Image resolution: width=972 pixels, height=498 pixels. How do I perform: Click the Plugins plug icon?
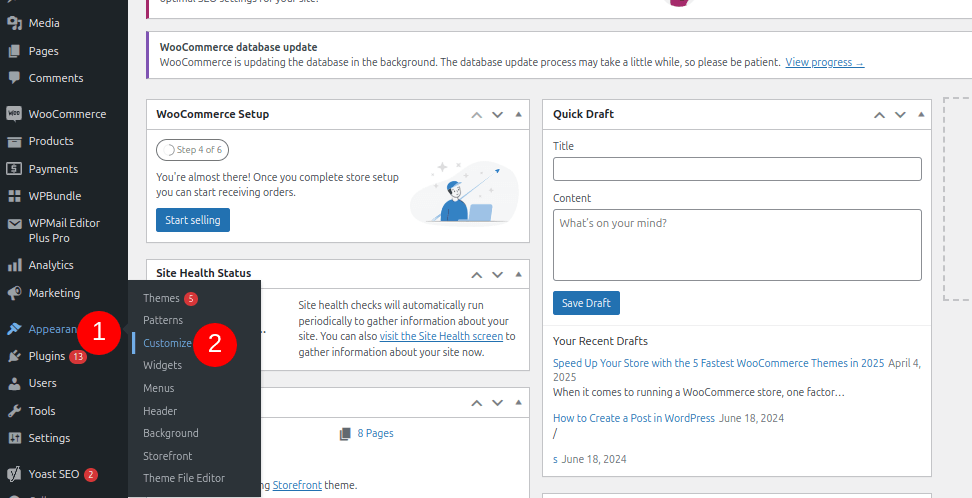(x=14, y=357)
